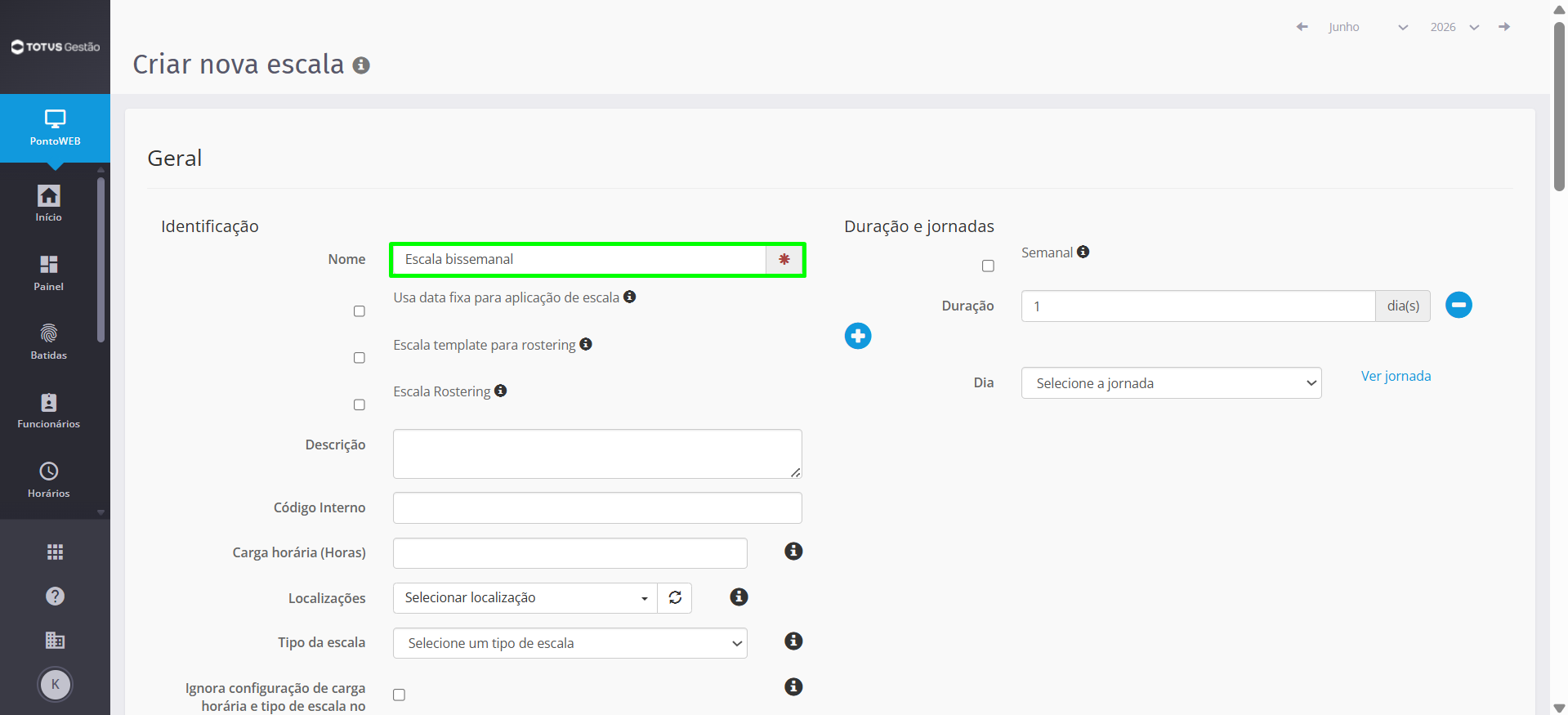
Task: Open the Funcionários menu item
Action: pos(49,411)
